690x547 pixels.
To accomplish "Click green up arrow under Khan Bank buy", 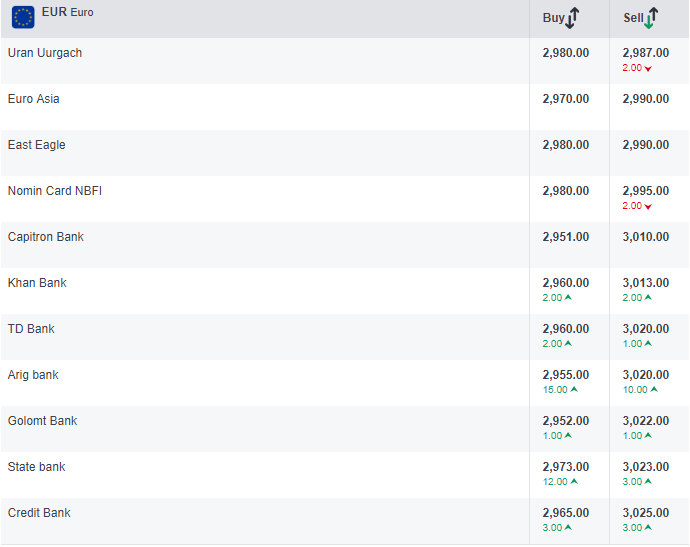I will pos(568,298).
